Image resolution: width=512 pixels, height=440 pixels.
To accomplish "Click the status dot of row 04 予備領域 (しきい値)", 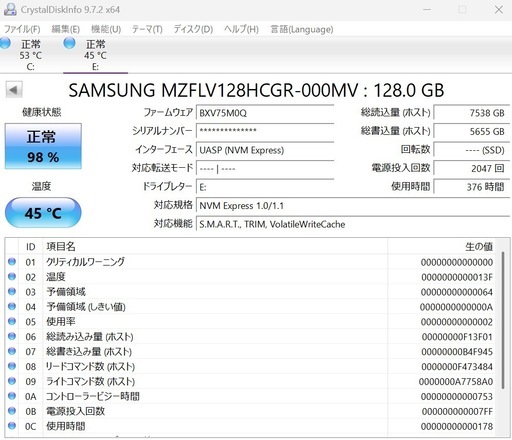I will pyautogui.click(x=12, y=306).
